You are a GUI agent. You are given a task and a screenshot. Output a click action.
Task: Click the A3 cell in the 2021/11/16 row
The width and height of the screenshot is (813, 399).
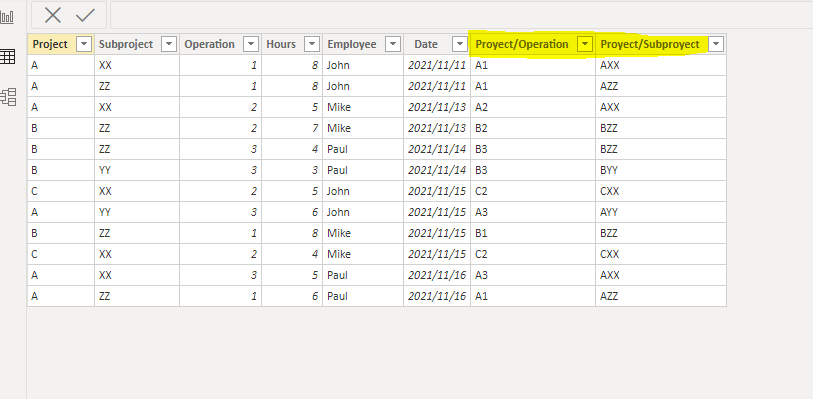533,275
